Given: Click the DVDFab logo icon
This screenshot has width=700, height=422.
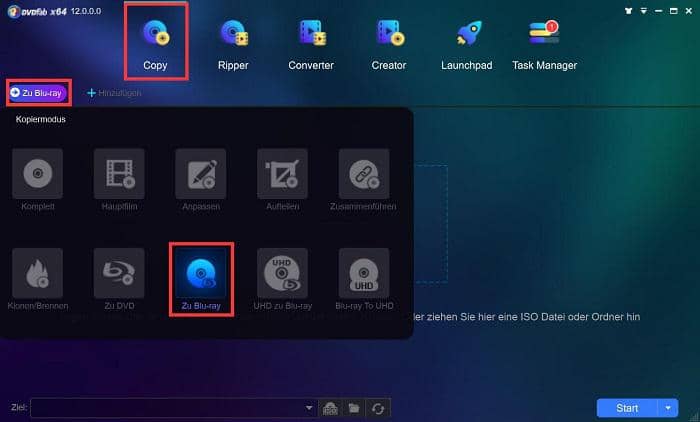Looking at the screenshot, I should pyautogui.click(x=13, y=11).
